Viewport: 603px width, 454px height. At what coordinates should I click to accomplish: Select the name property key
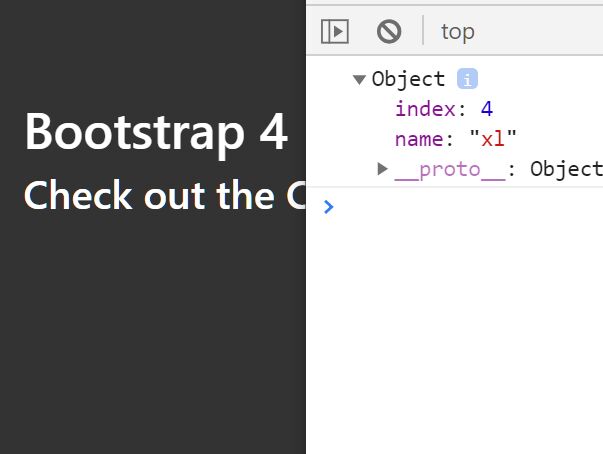(x=419, y=139)
